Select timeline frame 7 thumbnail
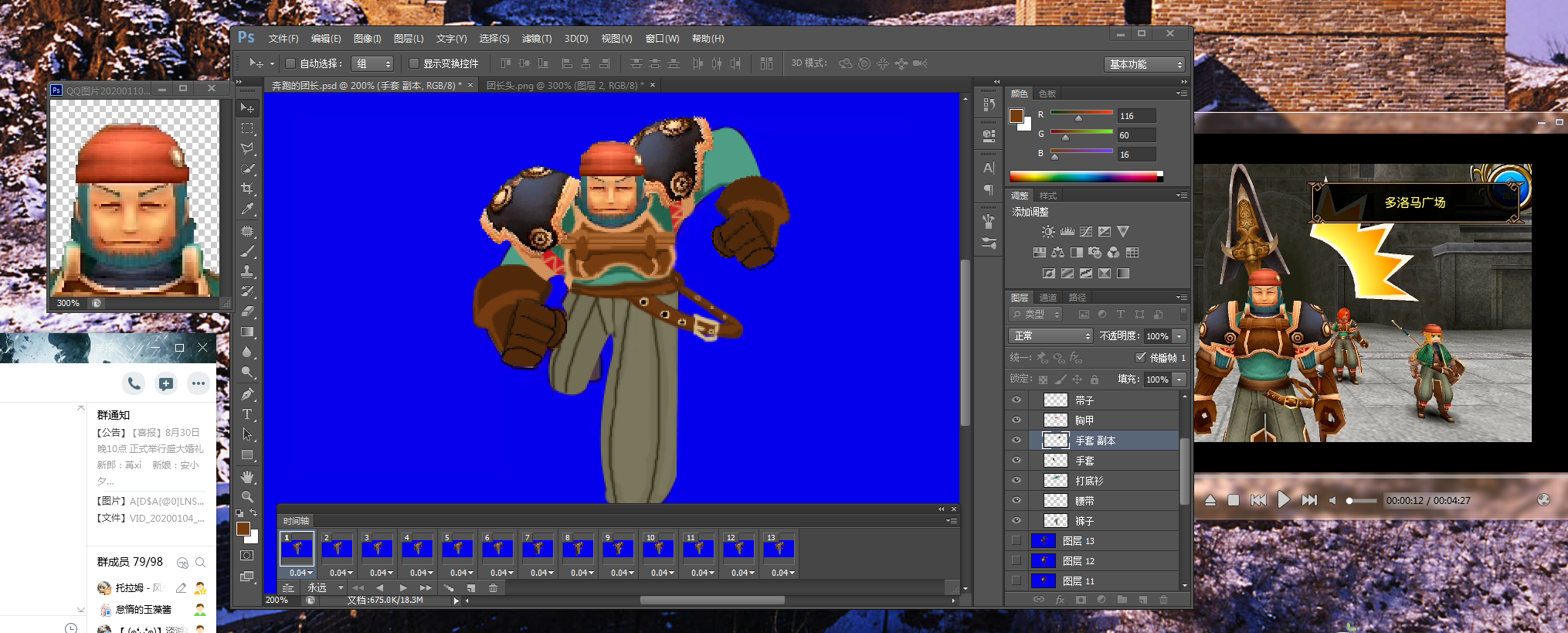 coord(538,548)
